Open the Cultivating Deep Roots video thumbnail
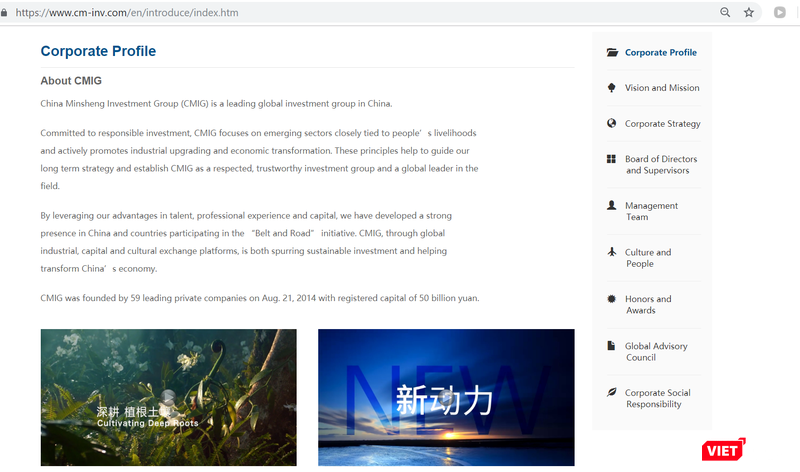 168,397
